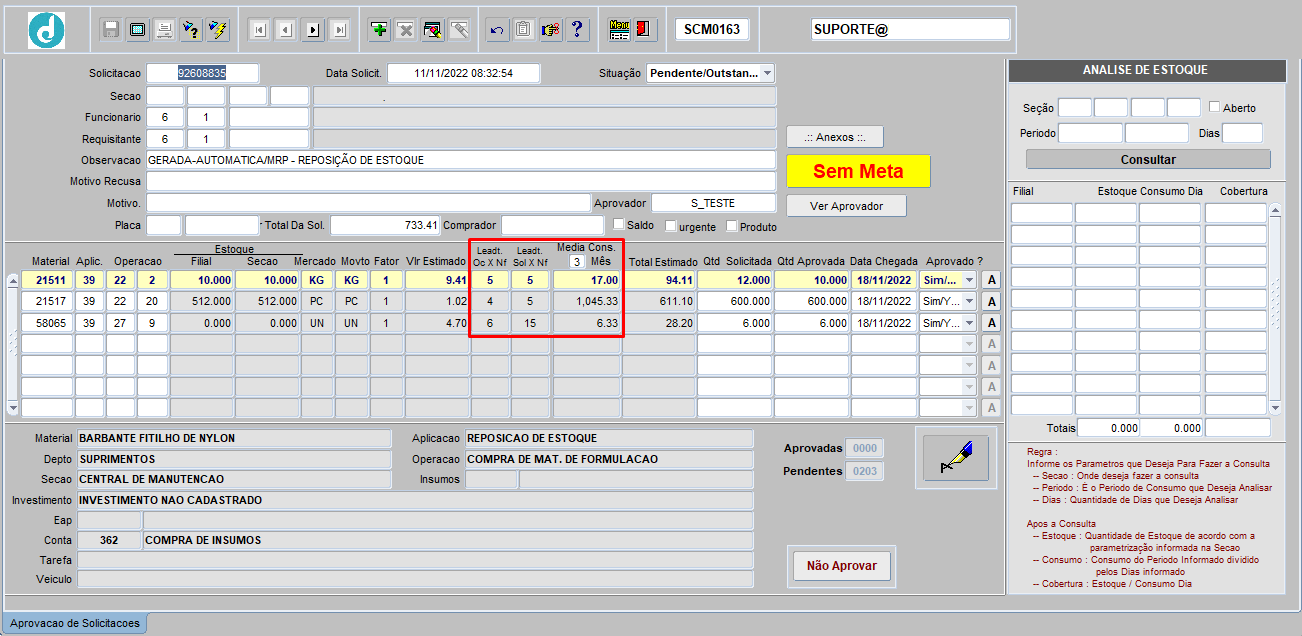Click the Motivo Recusa field

(x=461, y=181)
